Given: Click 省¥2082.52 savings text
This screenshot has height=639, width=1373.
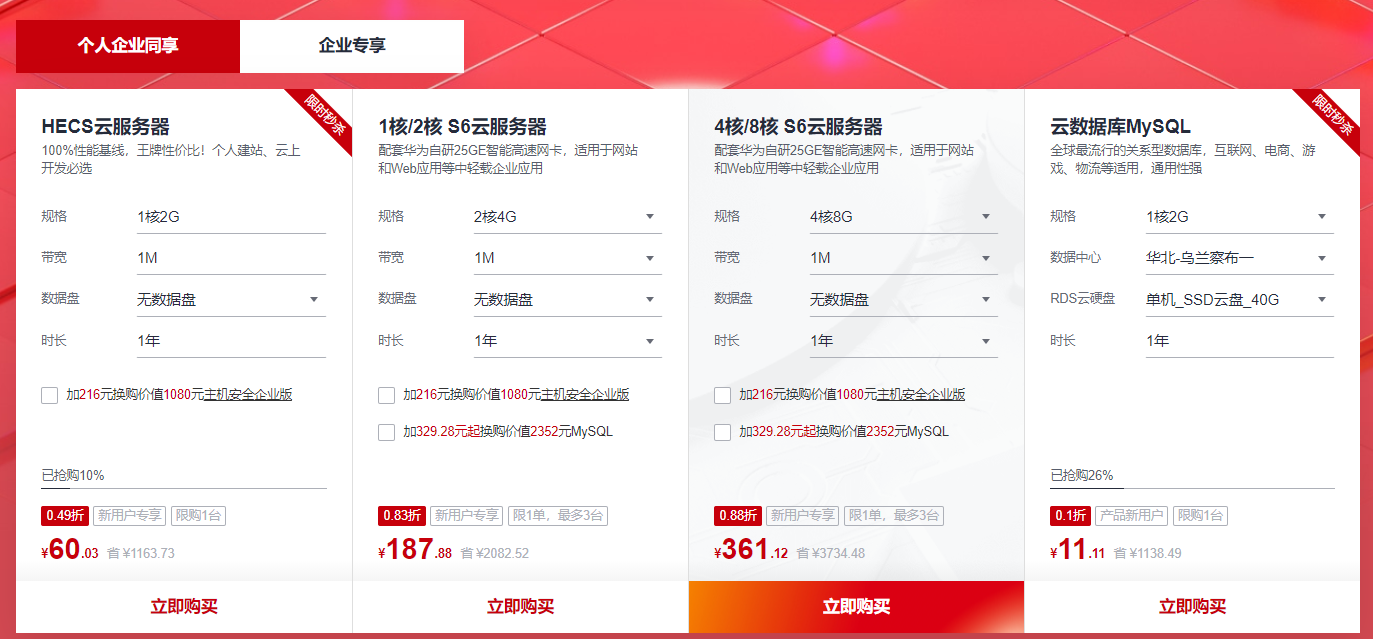Looking at the screenshot, I should point(494,553).
